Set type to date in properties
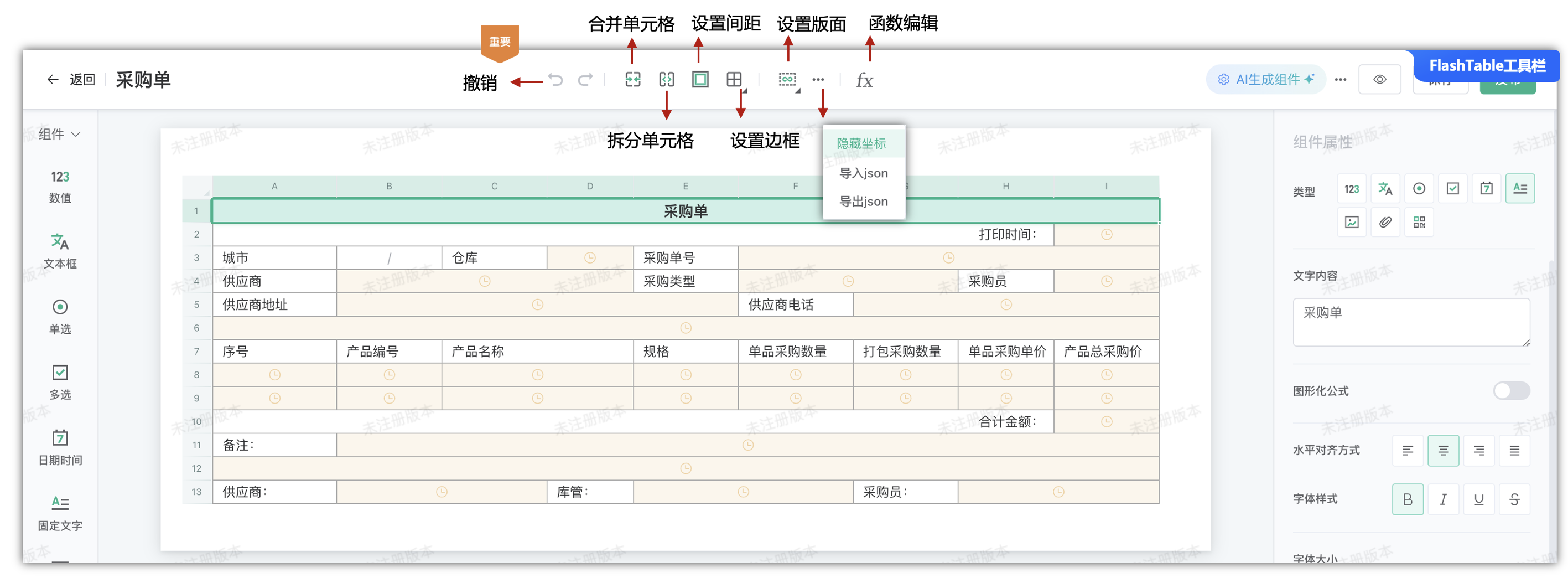 (1486, 189)
